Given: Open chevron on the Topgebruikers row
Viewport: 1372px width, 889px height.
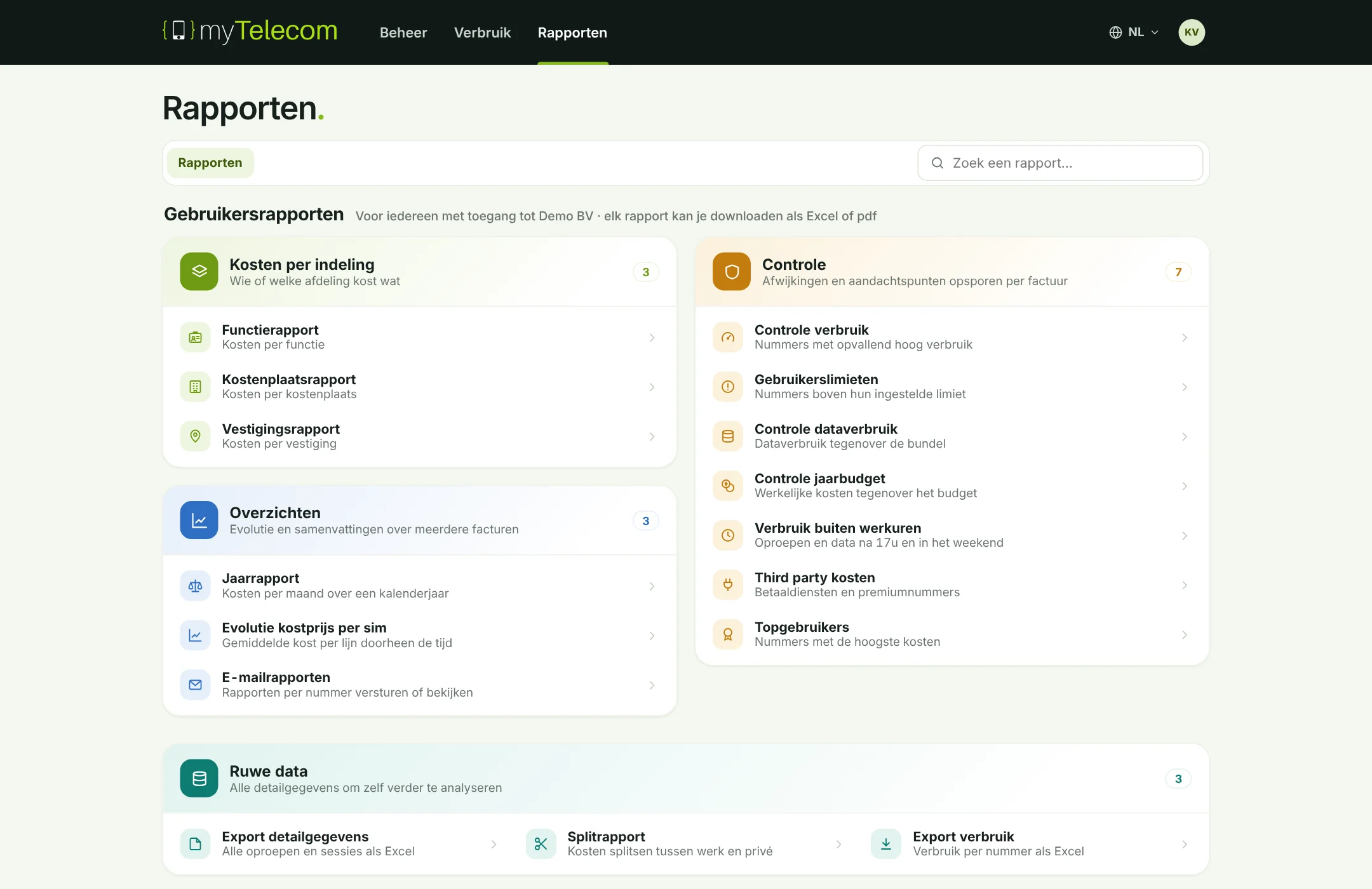Looking at the screenshot, I should point(1185,635).
